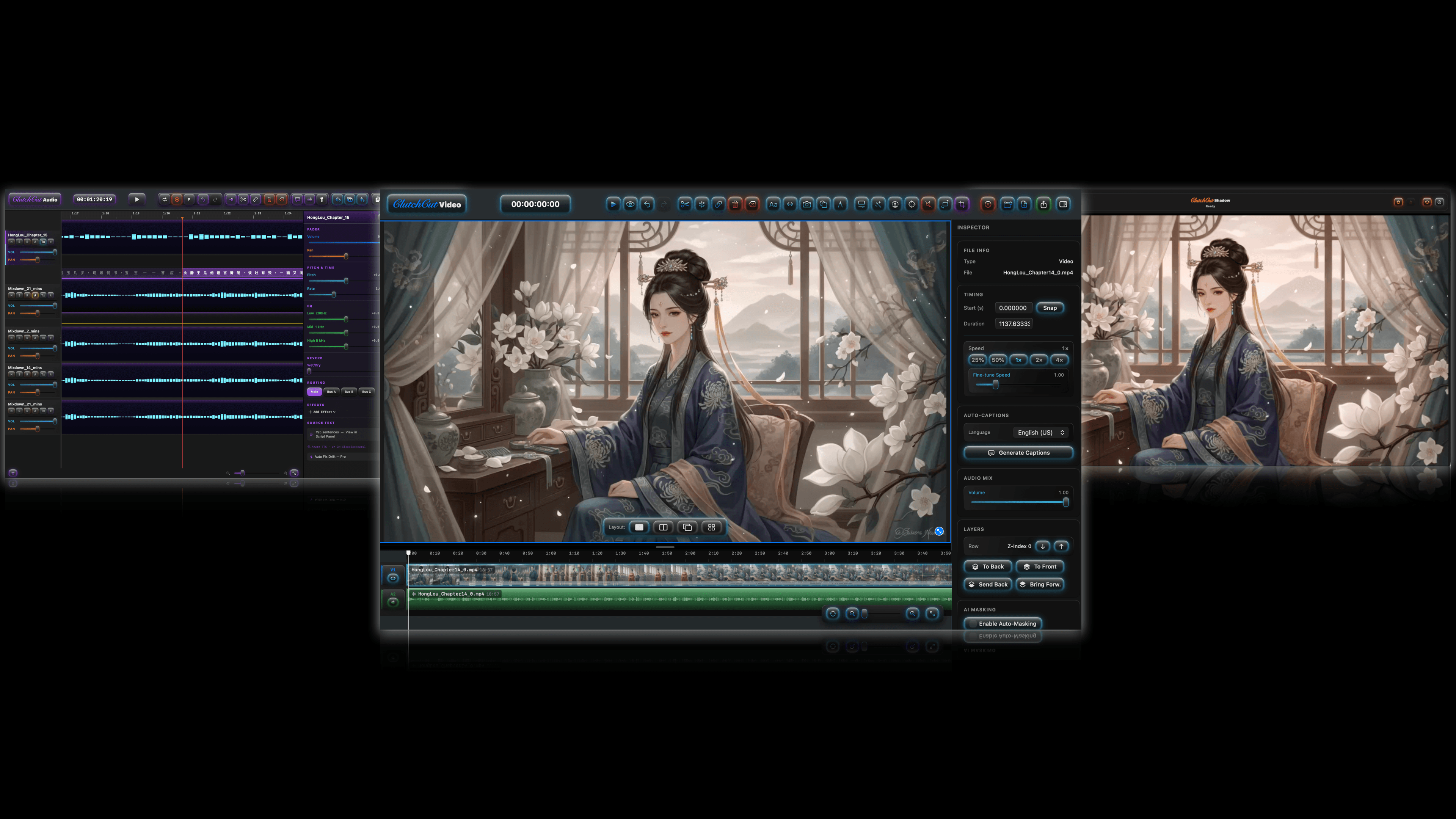This screenshot has width=1456, height=819.
Task: Click the person circle icon in Video toolbar
Action: tap(895, 204)
